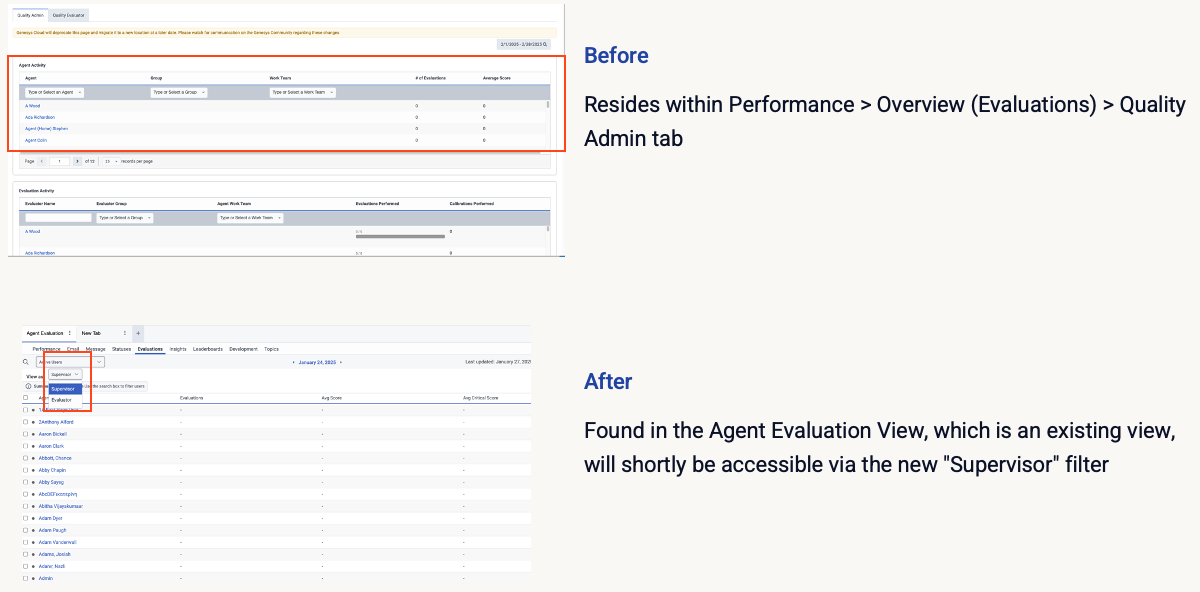The image size is (1200, 592).
Task: Check the box next to Aaron Bickell
Action: pos(26,434)
